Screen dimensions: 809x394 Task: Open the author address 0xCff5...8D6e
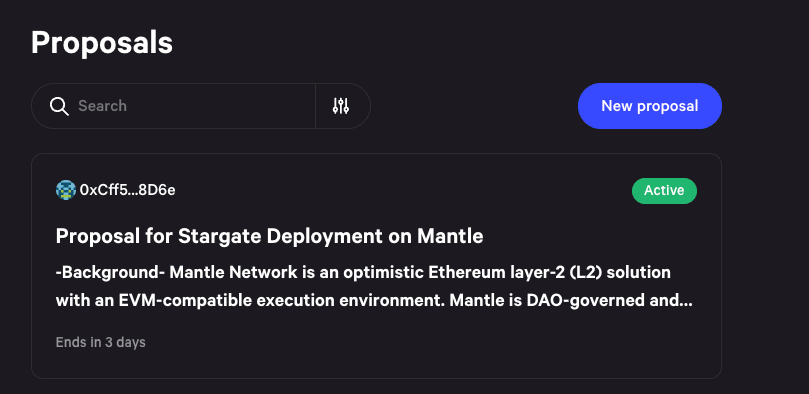[x=127, y=190]
